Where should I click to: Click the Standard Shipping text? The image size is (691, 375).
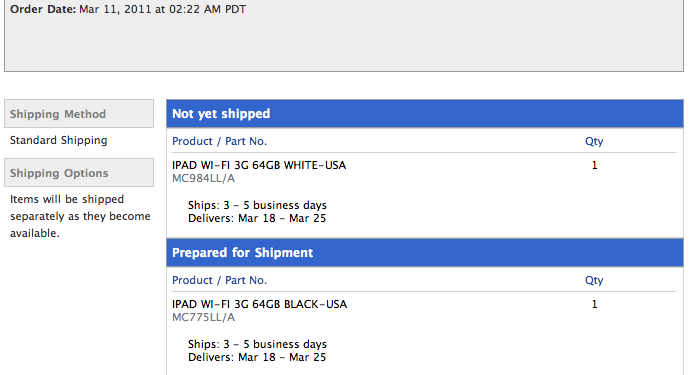coord(59,140)
